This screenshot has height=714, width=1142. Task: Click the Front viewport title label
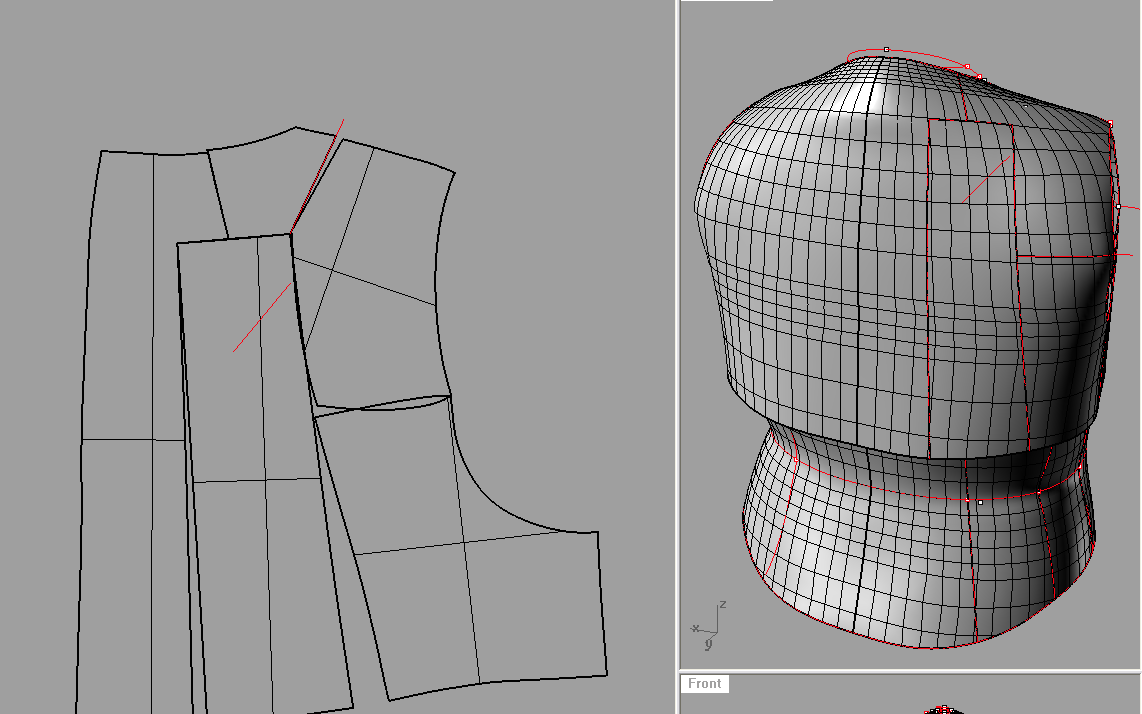coord(704,683)
